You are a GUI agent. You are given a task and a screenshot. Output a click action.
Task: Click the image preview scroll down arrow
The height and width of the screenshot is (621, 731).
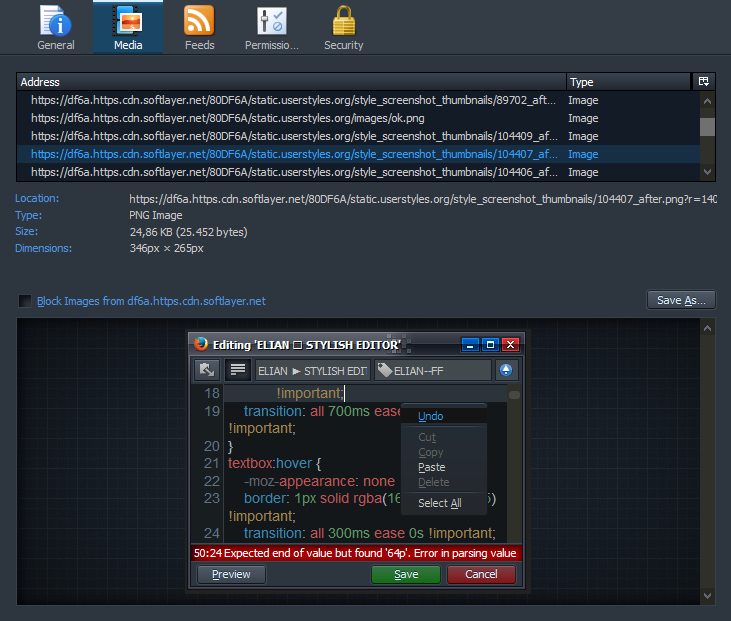click(x=707, y=596)
